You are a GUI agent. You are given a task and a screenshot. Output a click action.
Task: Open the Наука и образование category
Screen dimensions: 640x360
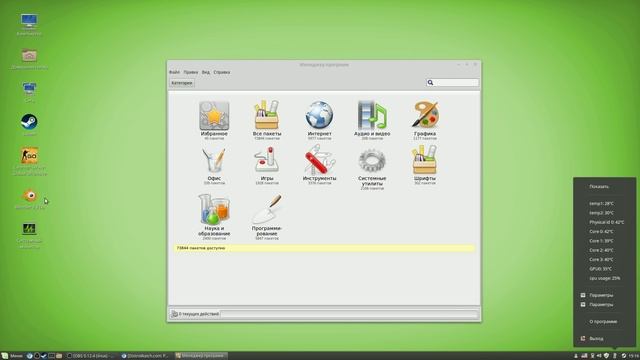(x=214, y=217)
